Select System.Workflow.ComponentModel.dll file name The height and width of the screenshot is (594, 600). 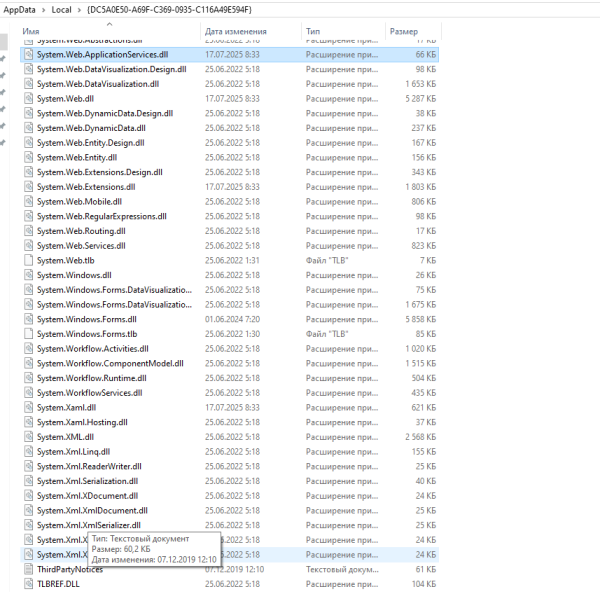[x=110, y=363]
